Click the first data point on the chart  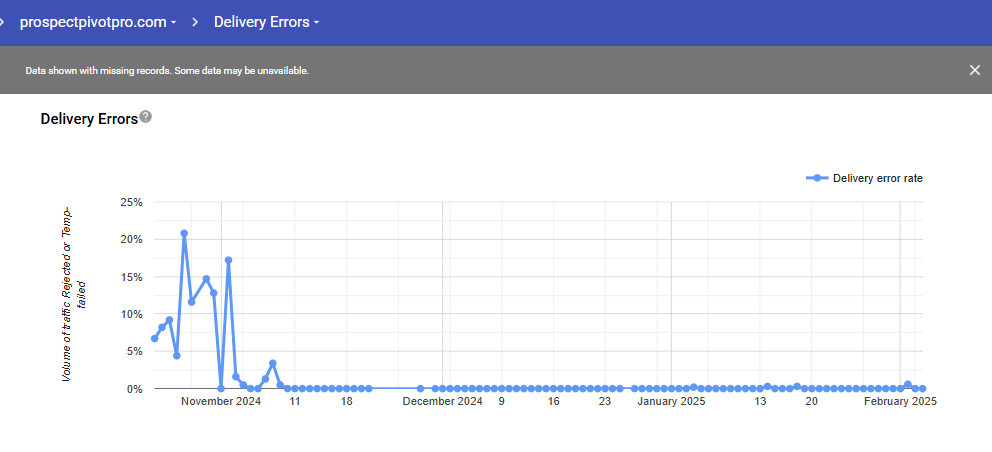pos(154,338)
